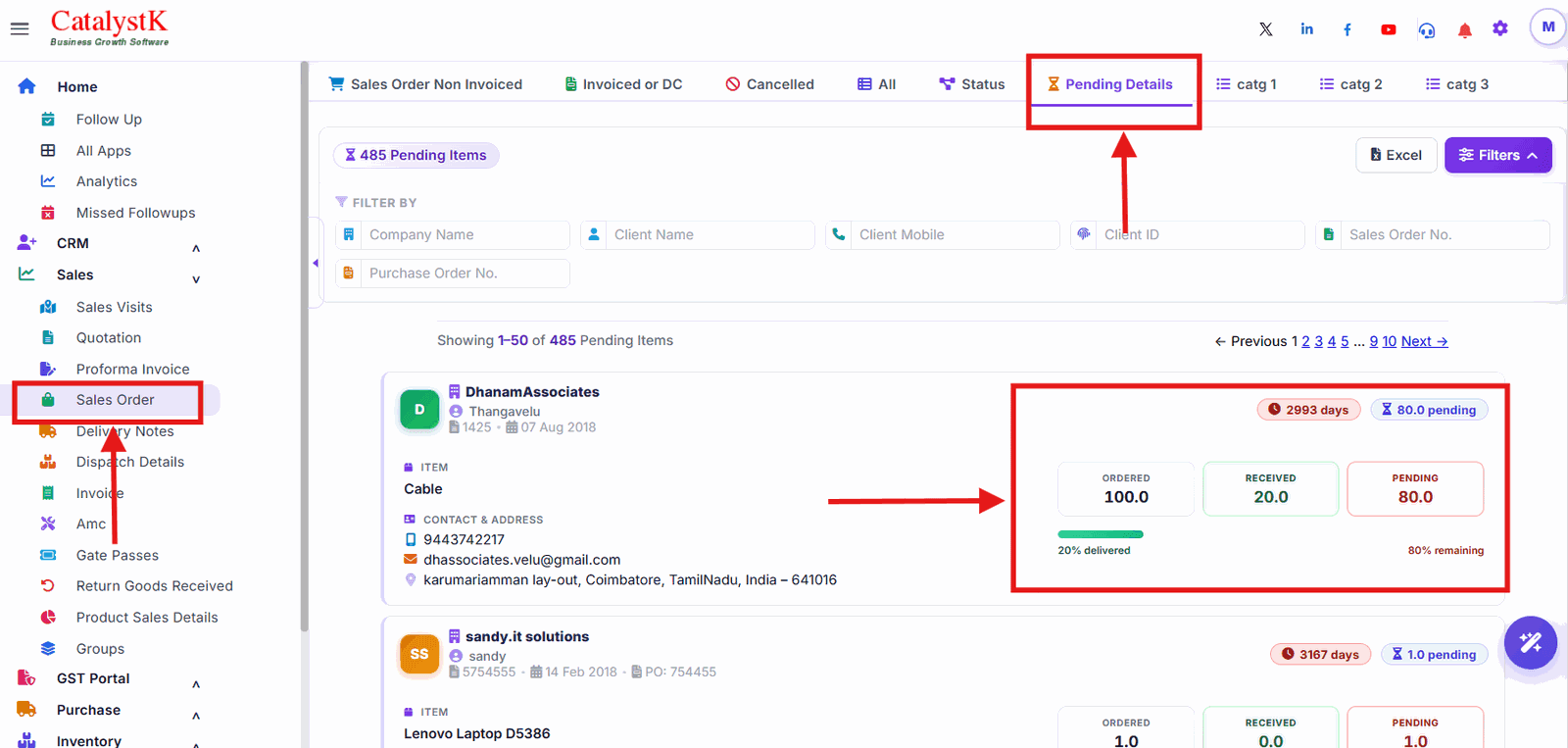This screenshot has width=1568, height=748.
Task: Click the sidebar vertical scrollbar
Action: [x=305, y=347]
